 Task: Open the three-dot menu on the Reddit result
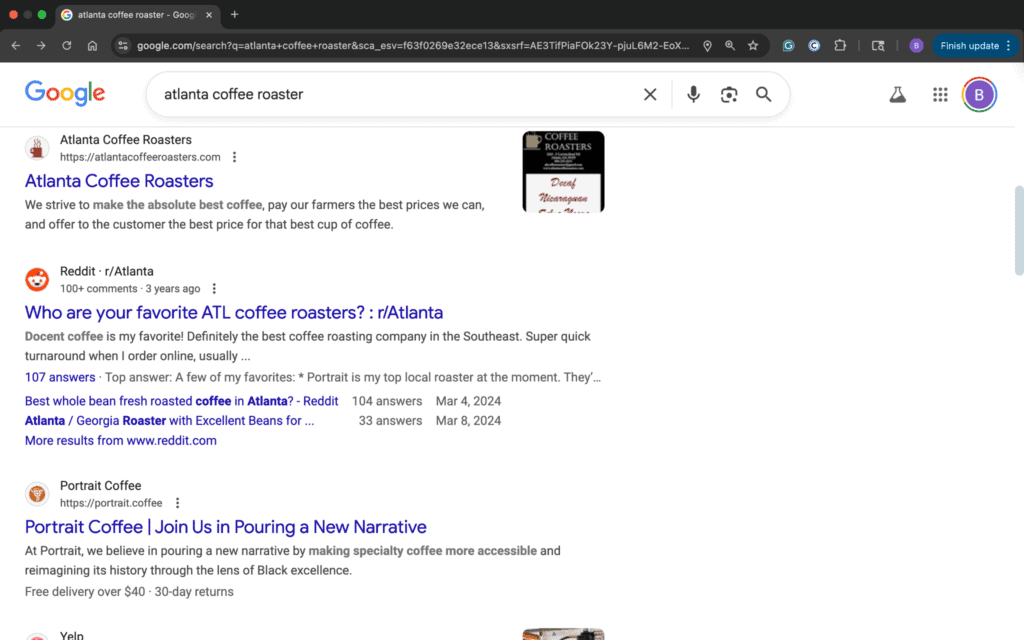pyautogui.click(x=214, y=288)
